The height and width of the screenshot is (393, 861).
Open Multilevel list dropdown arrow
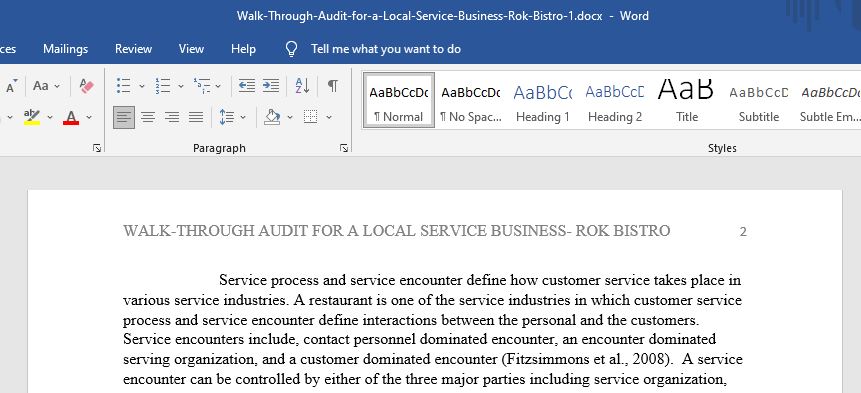[218, 86]
